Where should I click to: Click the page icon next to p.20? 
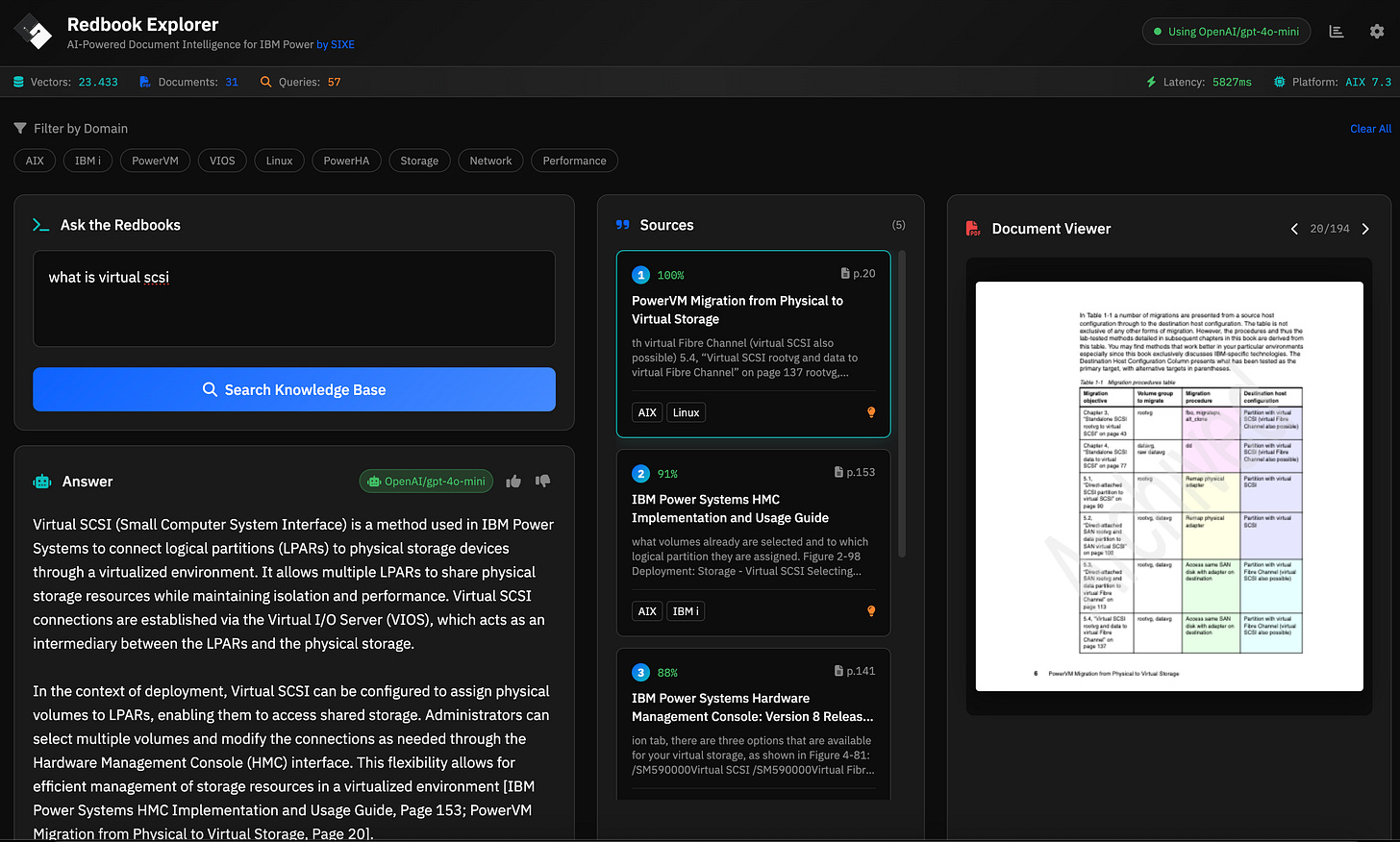click(x=845, y=274)
